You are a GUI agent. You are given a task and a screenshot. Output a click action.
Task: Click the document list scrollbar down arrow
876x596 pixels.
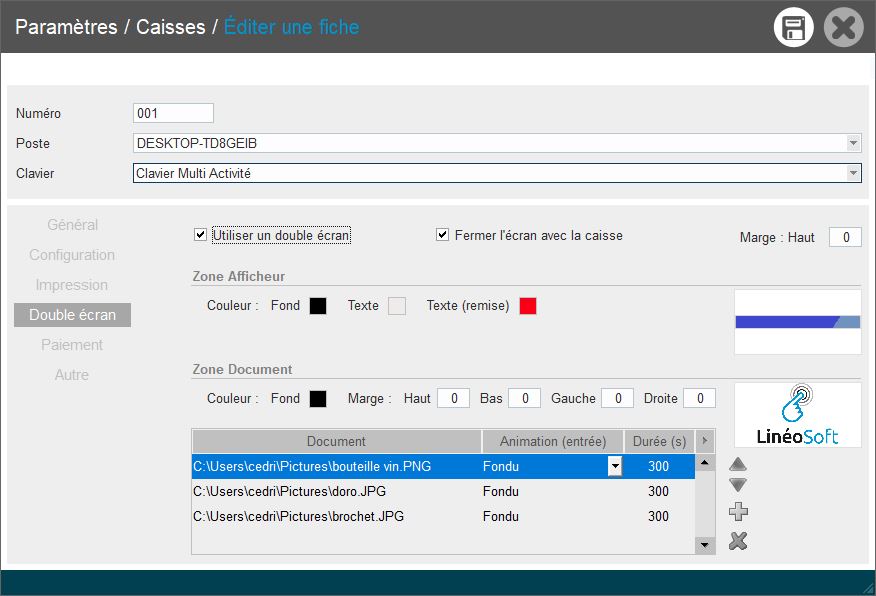(704, 545)
